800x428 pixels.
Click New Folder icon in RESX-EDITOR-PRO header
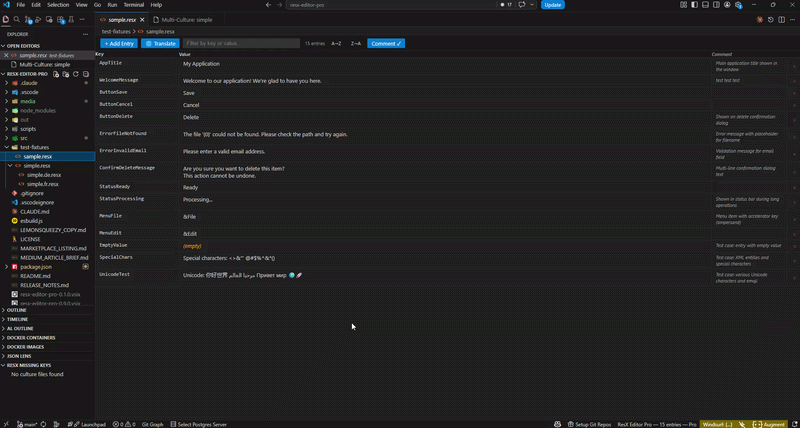tap(66, 74)
